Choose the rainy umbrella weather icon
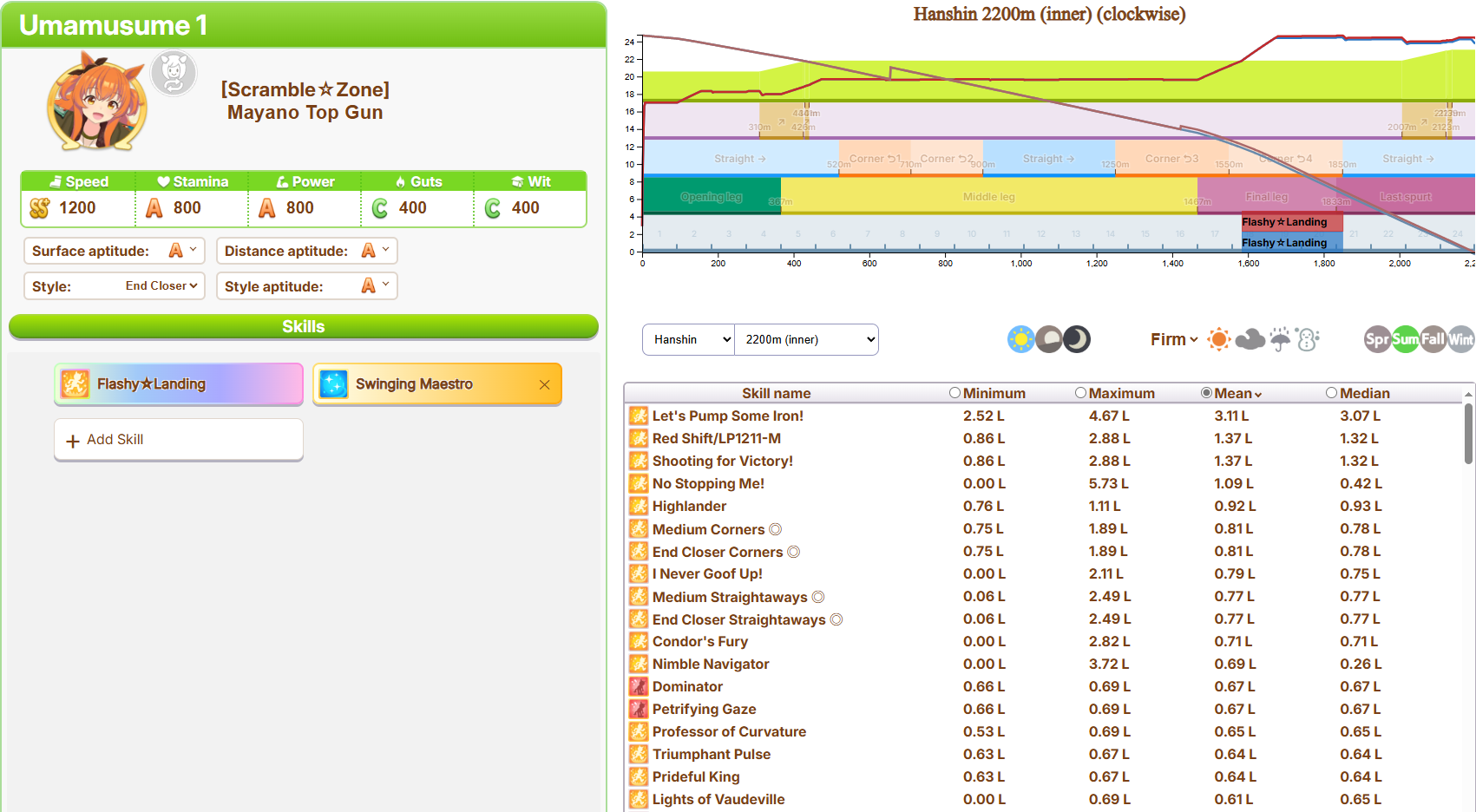 1280,339
